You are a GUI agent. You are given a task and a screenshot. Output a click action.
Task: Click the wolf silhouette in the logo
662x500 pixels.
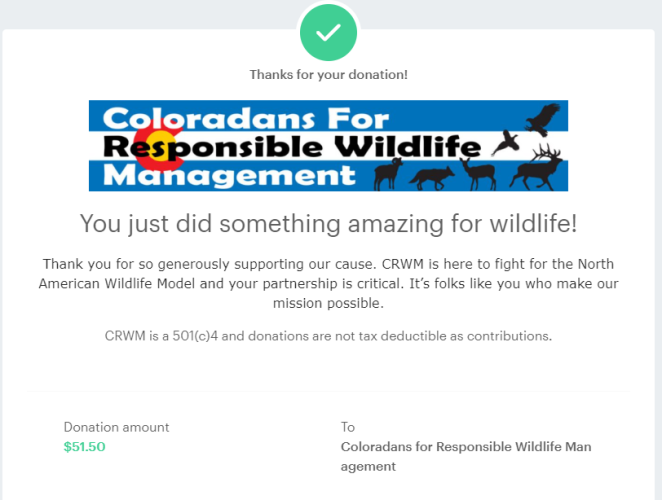click(430, 176)
